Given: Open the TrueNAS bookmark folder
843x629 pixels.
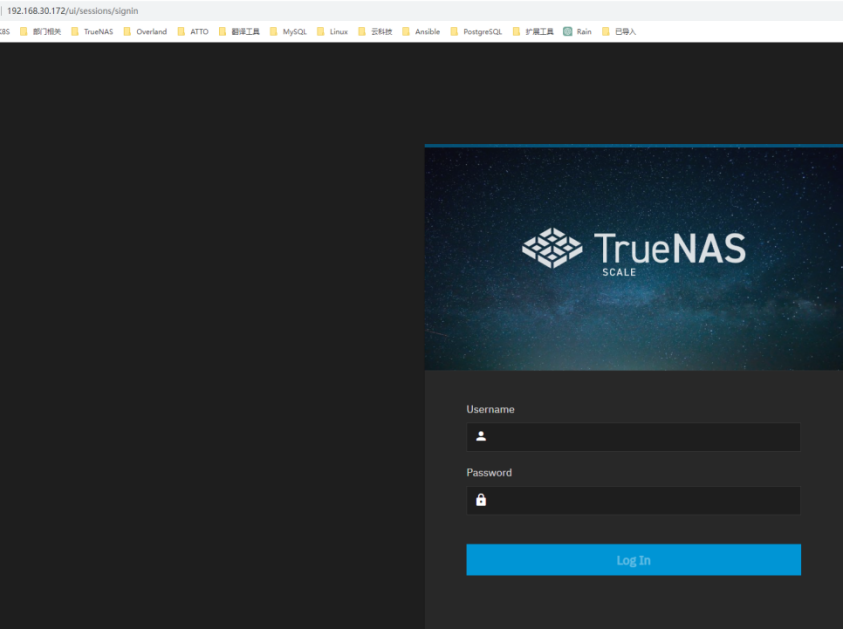Looking at the screenshot, I should (x=92, y=32).
